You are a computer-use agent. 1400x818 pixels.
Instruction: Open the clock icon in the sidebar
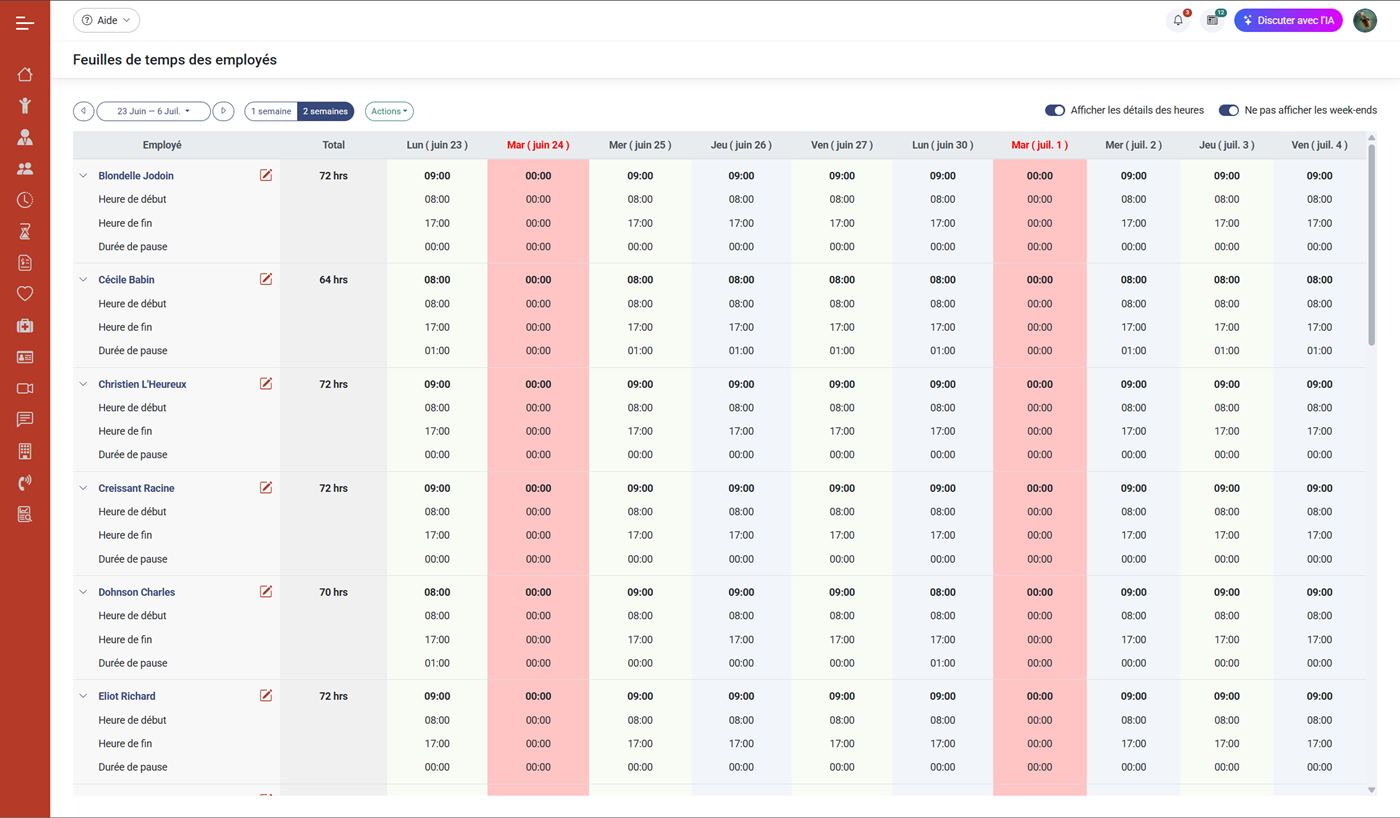coord(25,200)
